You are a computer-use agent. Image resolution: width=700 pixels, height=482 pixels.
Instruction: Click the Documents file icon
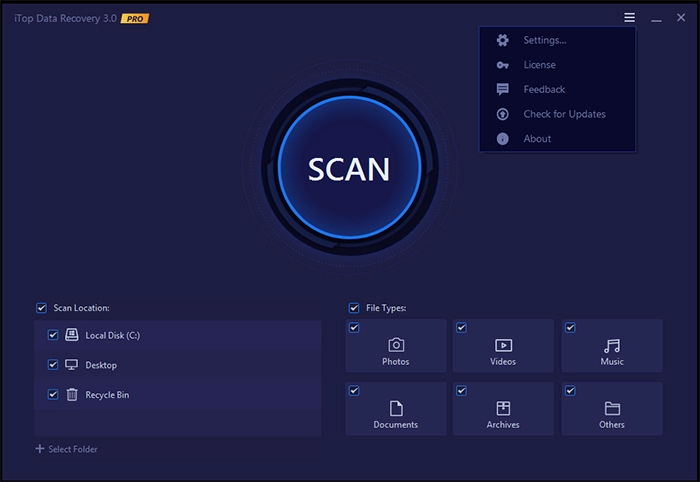(x=396, y=408)
